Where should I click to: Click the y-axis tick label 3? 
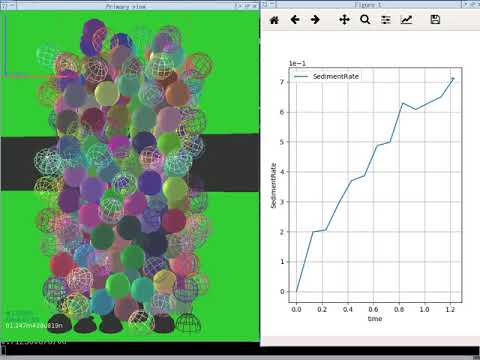tap(282, 202)
